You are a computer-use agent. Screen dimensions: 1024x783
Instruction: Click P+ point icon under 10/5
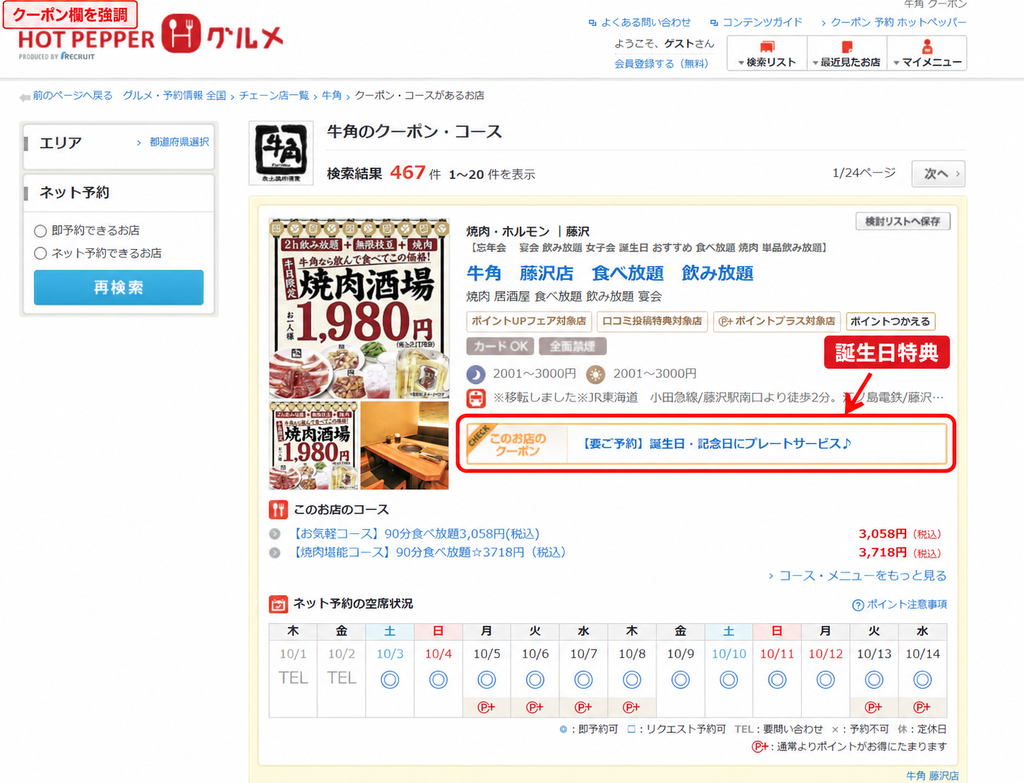[x=487, y=707]
